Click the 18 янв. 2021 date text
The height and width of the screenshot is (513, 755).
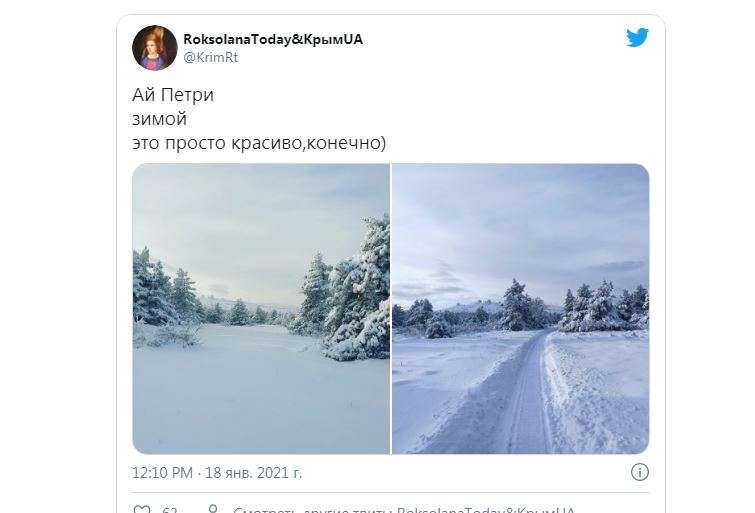coord(253,473)
